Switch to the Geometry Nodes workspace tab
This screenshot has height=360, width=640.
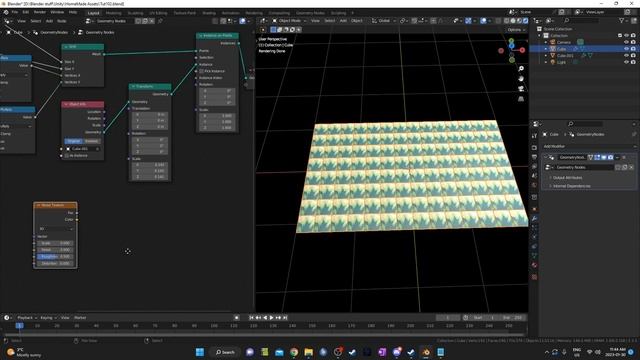coord(310,13)
